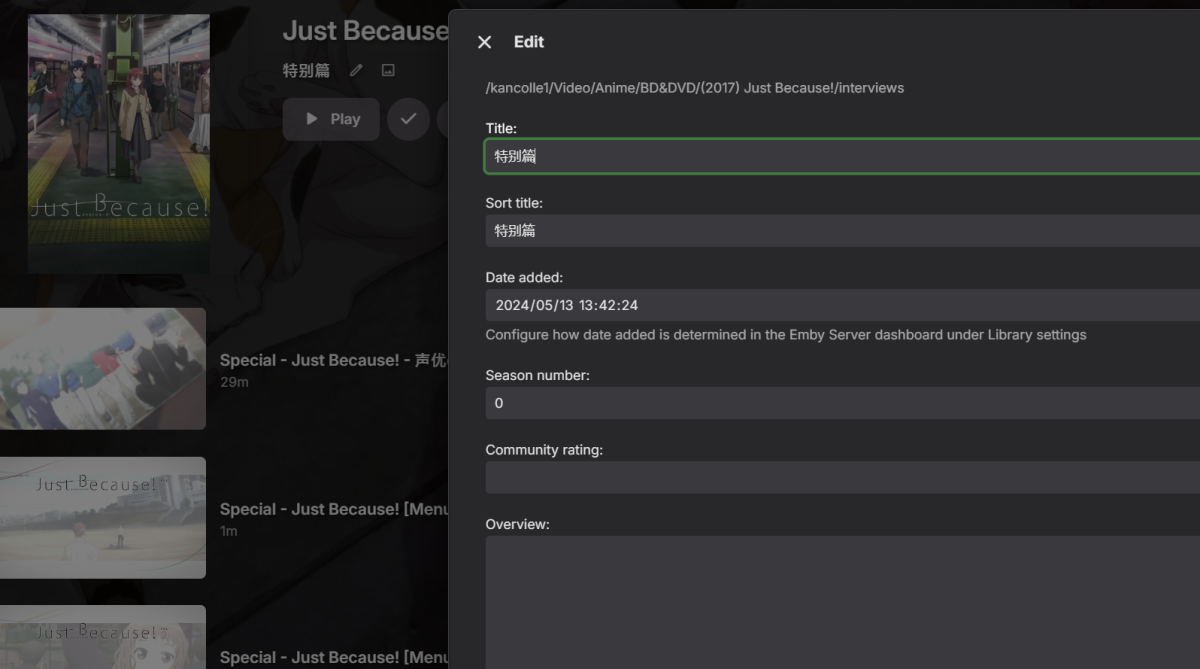1200x669 pixels.
Task: Click the 特別篇 season subtitle text
Action: tap(306, 71)
